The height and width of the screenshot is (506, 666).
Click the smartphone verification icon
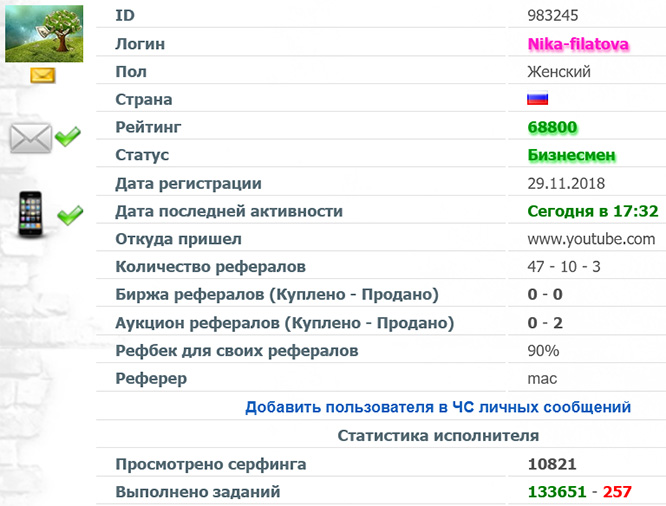(32, 214)
